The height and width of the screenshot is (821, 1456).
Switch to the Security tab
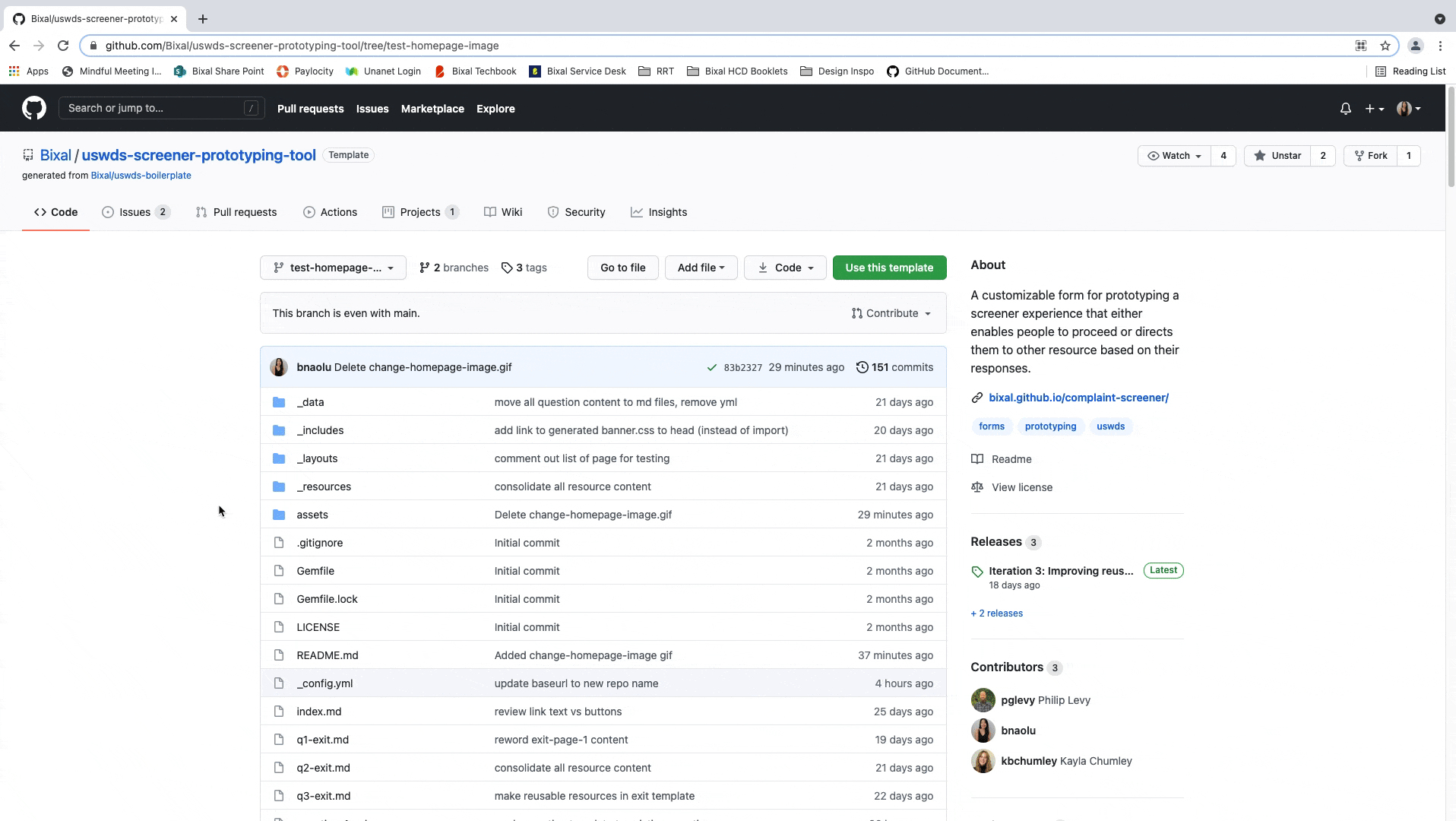[x=576, y=212]
